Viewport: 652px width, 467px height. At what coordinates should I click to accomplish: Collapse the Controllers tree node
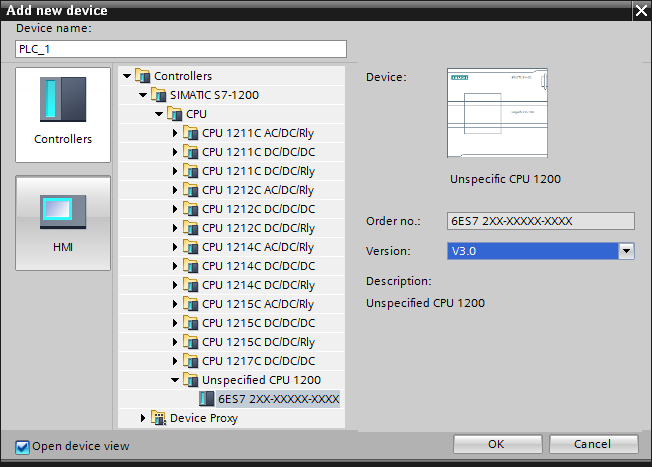pos(127,76)
